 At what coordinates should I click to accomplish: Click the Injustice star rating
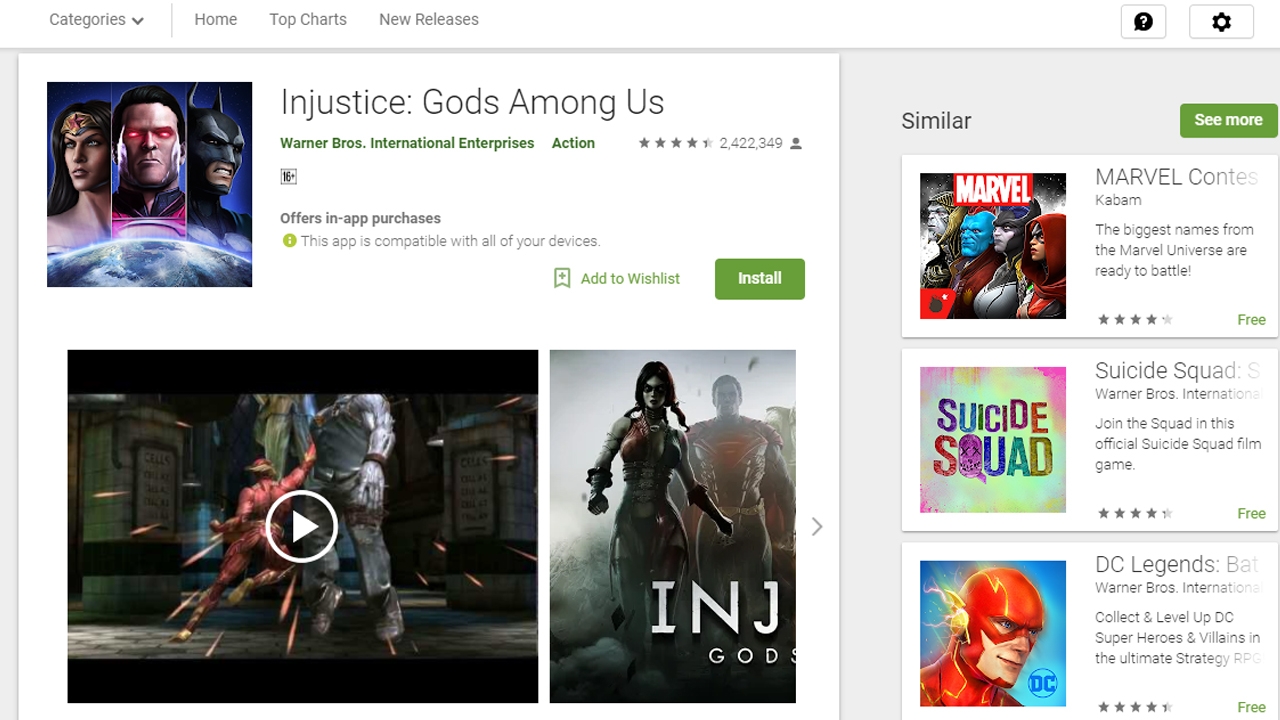click(x=676, y=144)
